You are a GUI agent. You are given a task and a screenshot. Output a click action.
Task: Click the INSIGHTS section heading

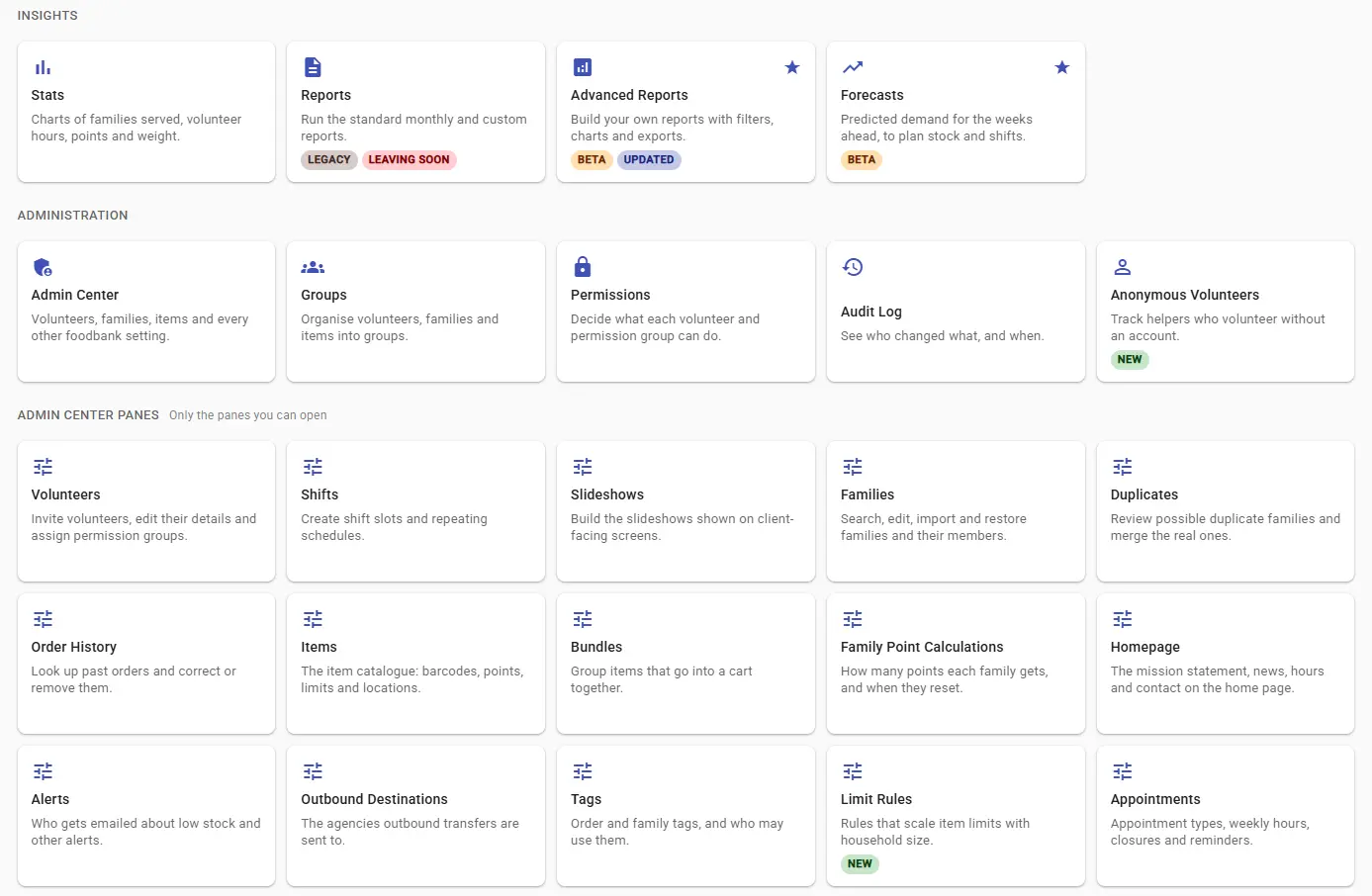pos(47,16)
